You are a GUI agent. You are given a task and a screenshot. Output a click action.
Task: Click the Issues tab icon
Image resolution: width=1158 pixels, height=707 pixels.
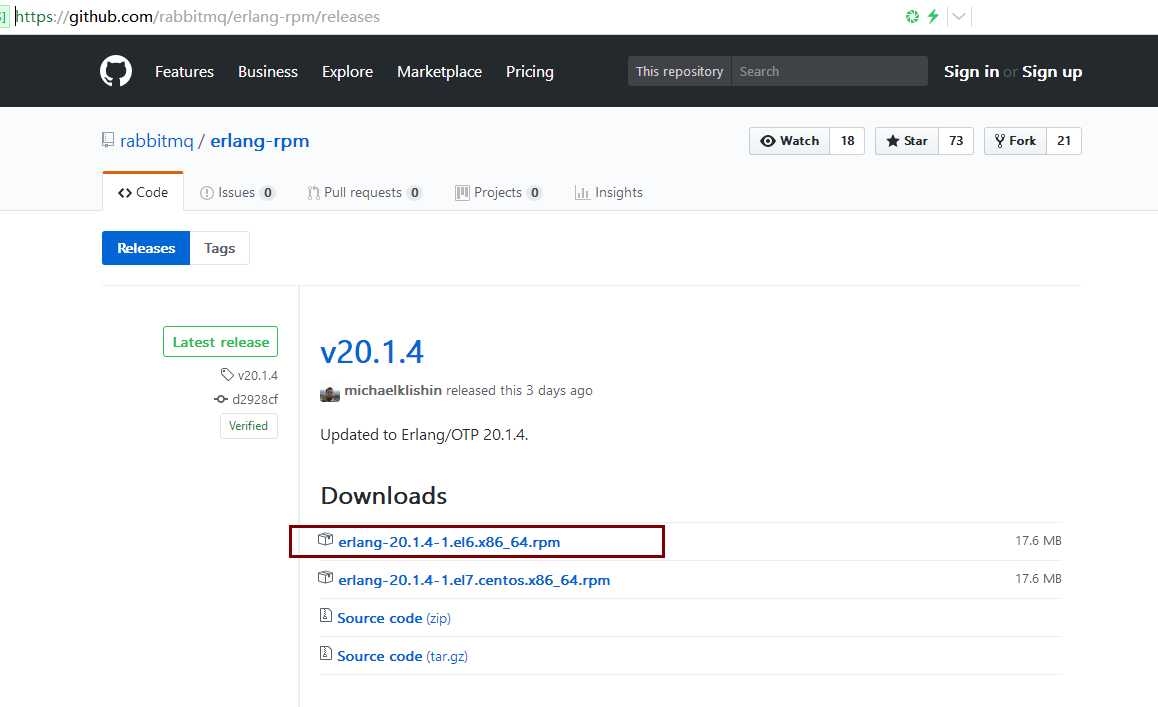tap(207, 193)
